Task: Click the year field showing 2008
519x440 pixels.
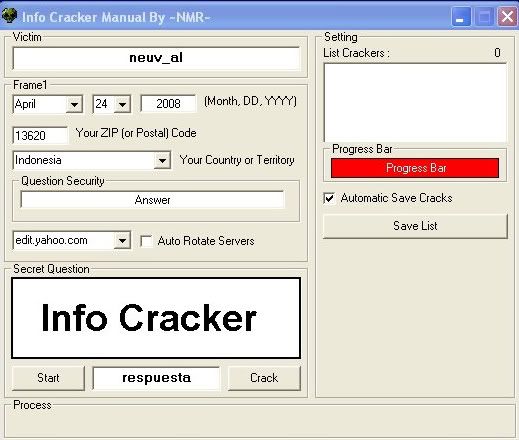Action: 168,104
